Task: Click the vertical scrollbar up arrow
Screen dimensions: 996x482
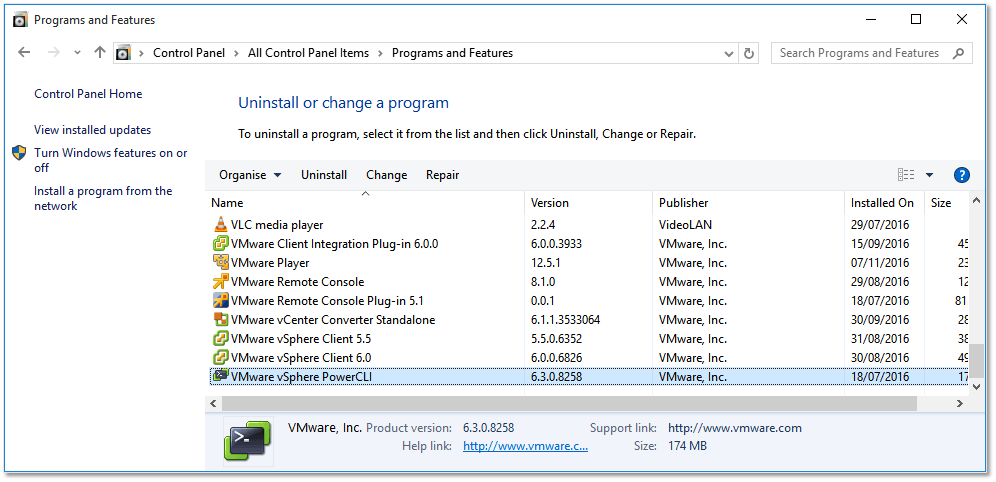Action: pos(976,201)
